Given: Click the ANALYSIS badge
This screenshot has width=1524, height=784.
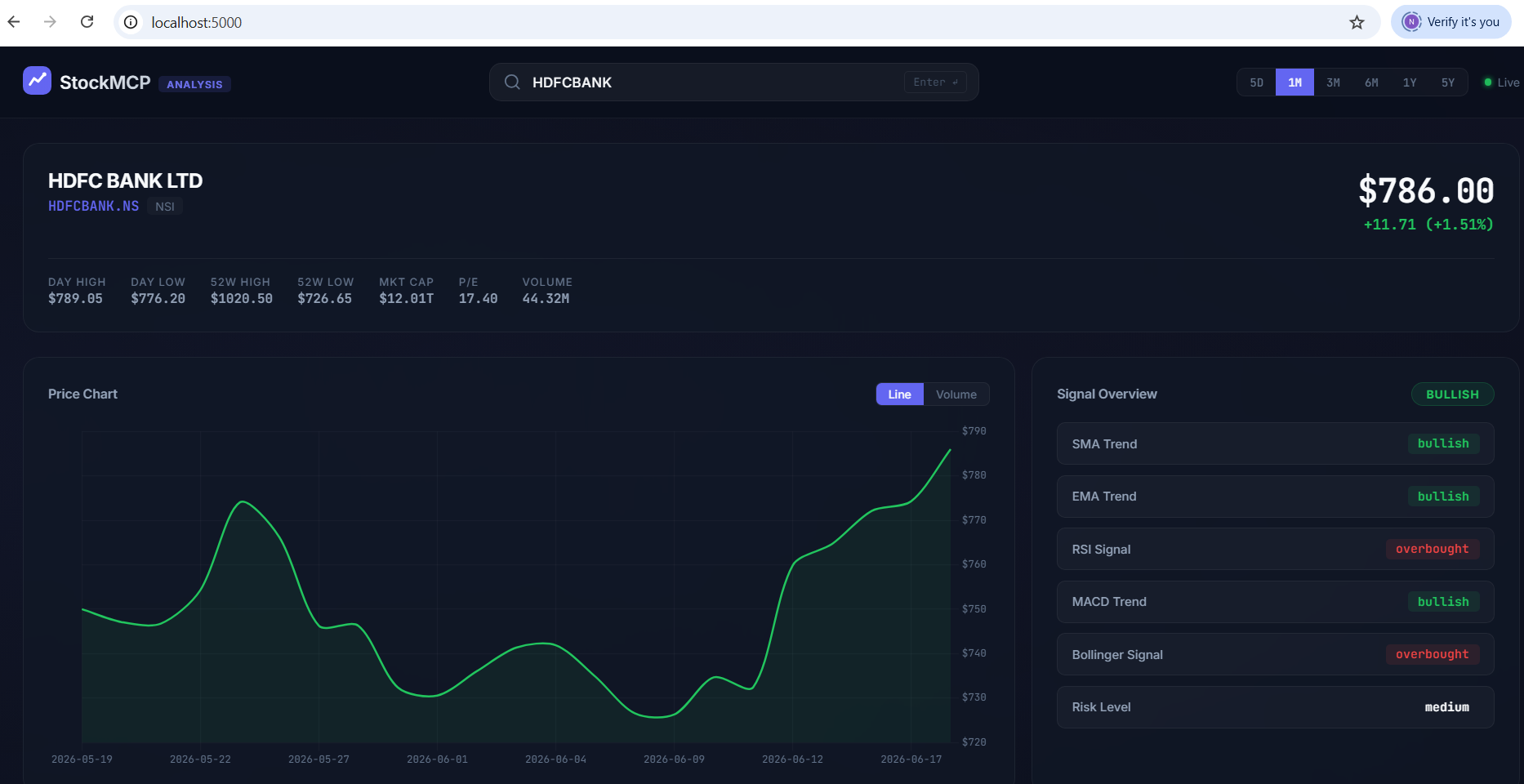Looking at the screenshot, I should [194, 84].
